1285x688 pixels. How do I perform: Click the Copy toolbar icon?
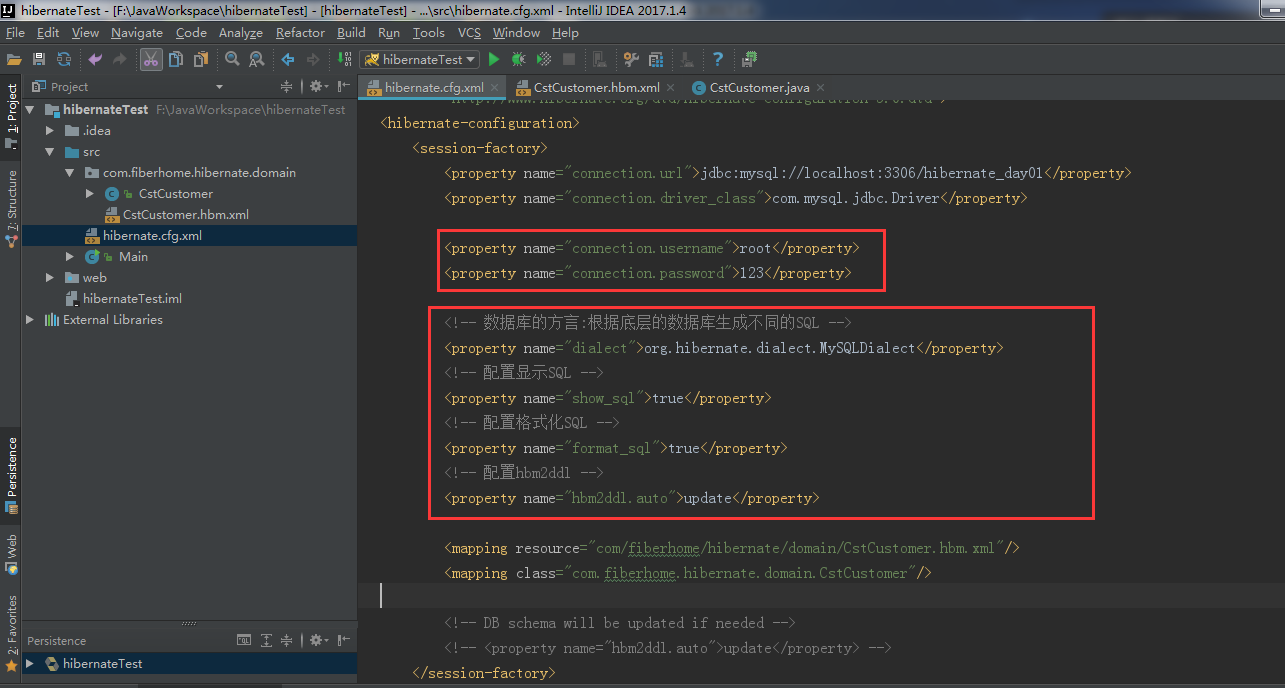tap(177, 60)
